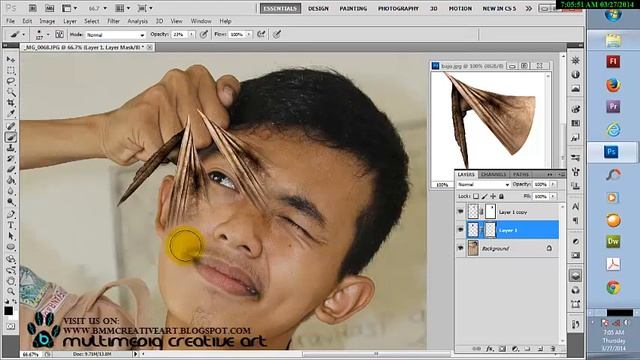This screenshot has width=640, height=360.
Task: Open the brush Flow slider arrow
Action: [249, 35]
